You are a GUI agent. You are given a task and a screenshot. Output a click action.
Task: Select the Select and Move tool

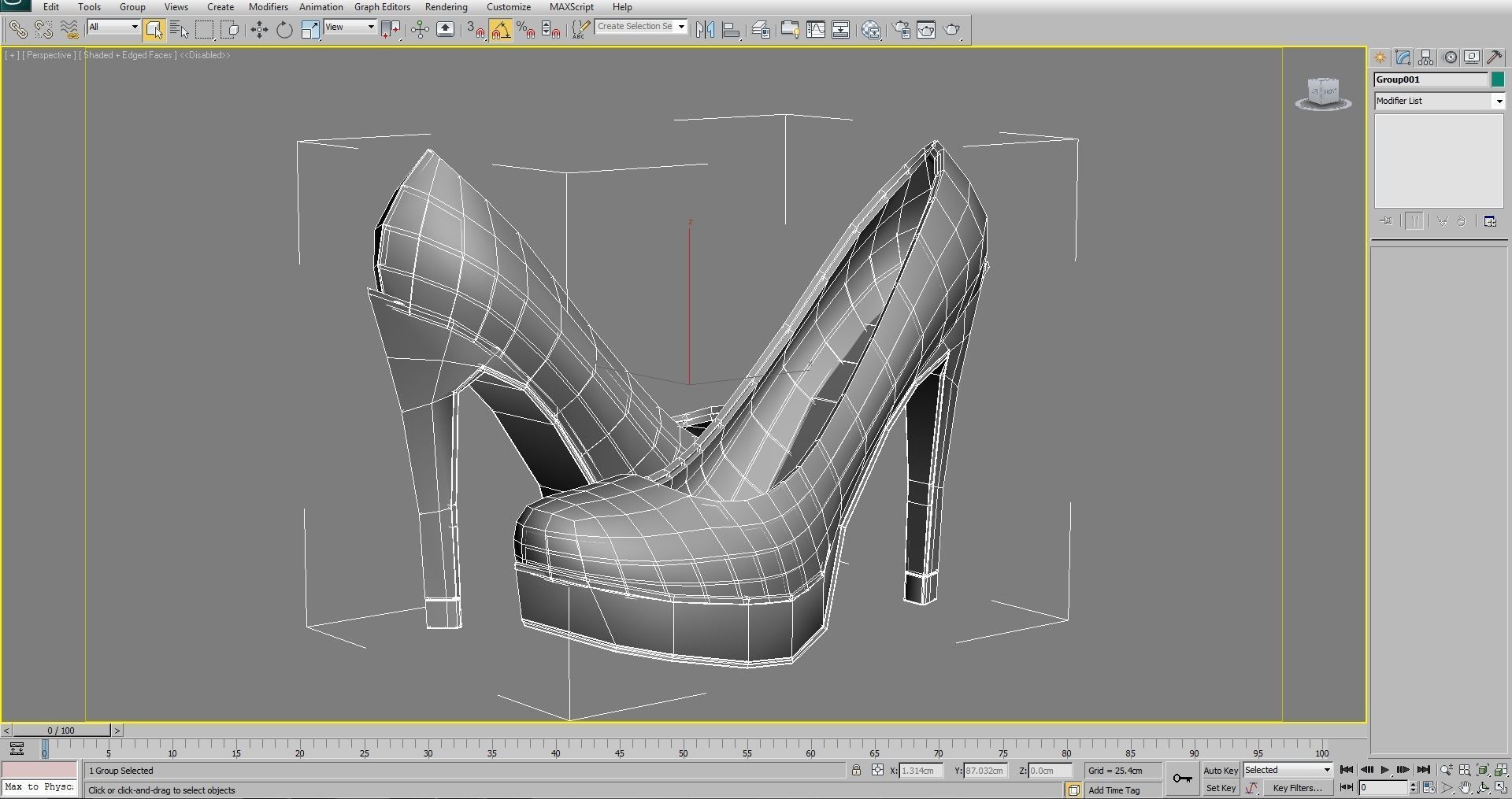[259, 30]
